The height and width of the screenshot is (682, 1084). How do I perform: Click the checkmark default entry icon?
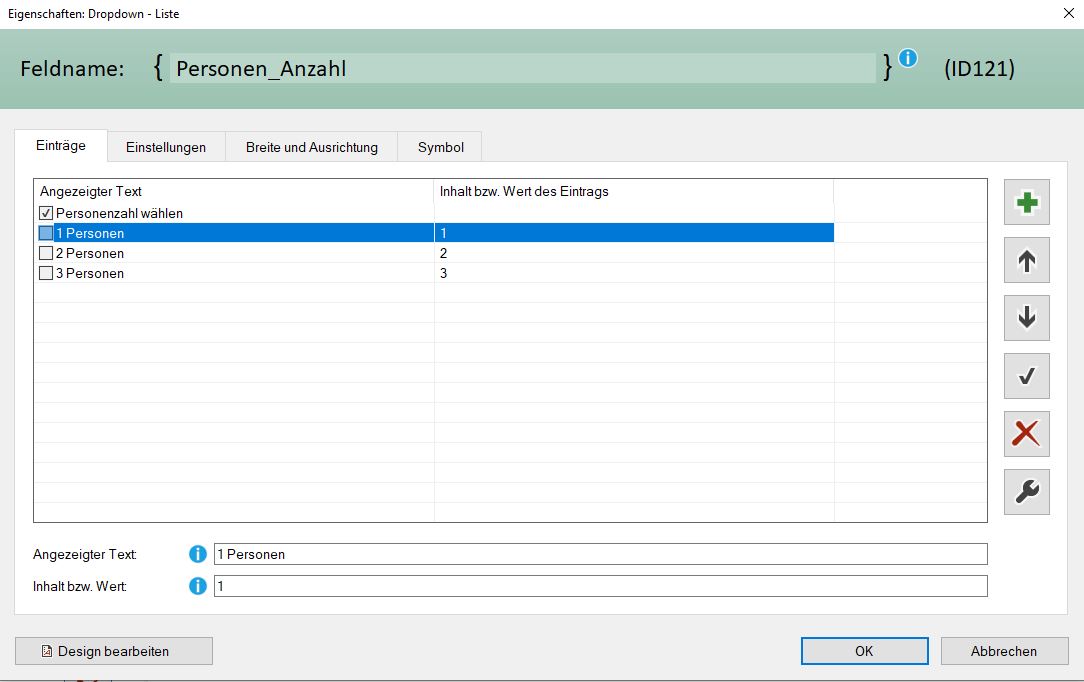click(x=1026, y=376)
